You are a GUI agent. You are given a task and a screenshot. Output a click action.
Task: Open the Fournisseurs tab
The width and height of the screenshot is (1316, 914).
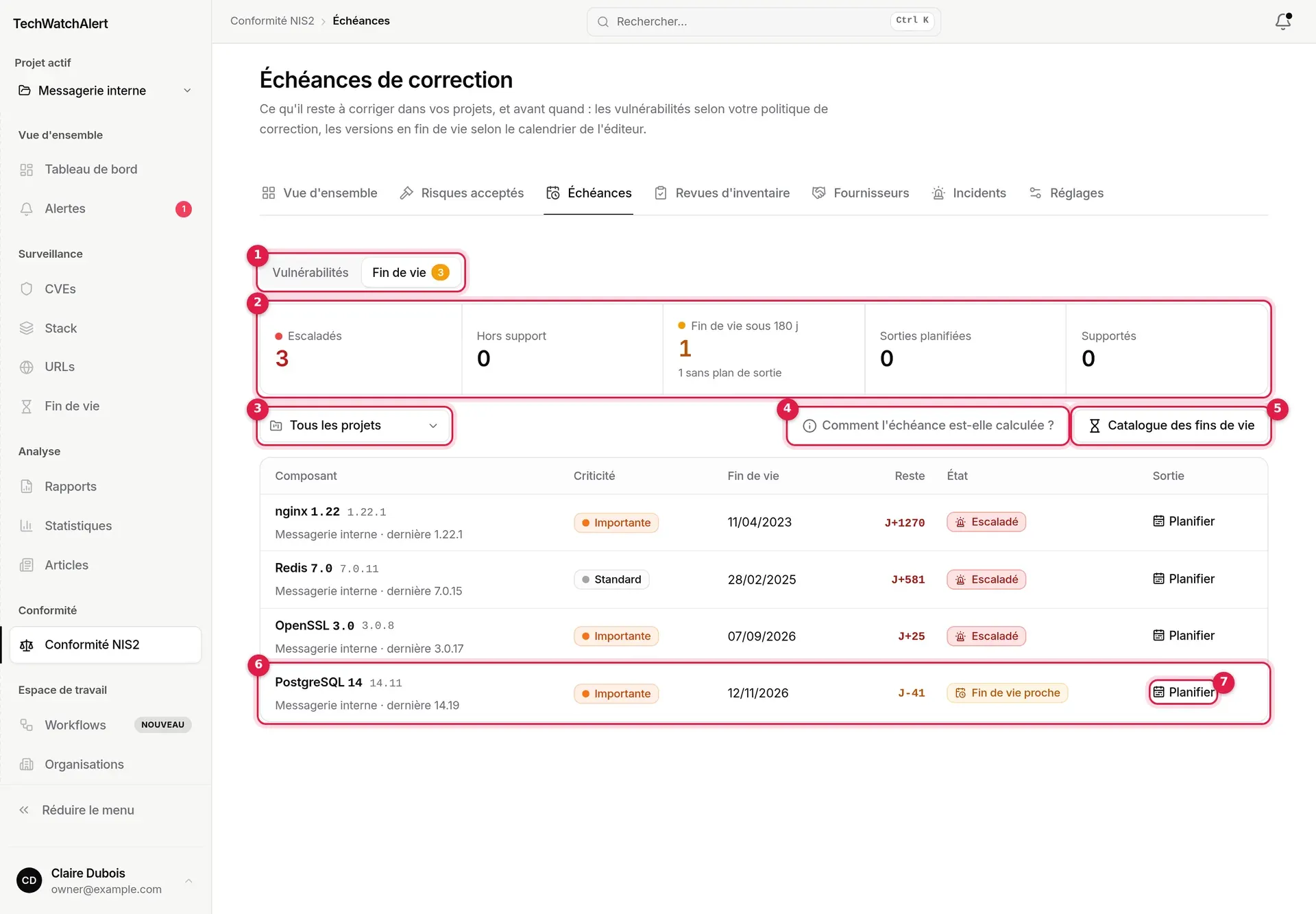(x=860, y=193)
